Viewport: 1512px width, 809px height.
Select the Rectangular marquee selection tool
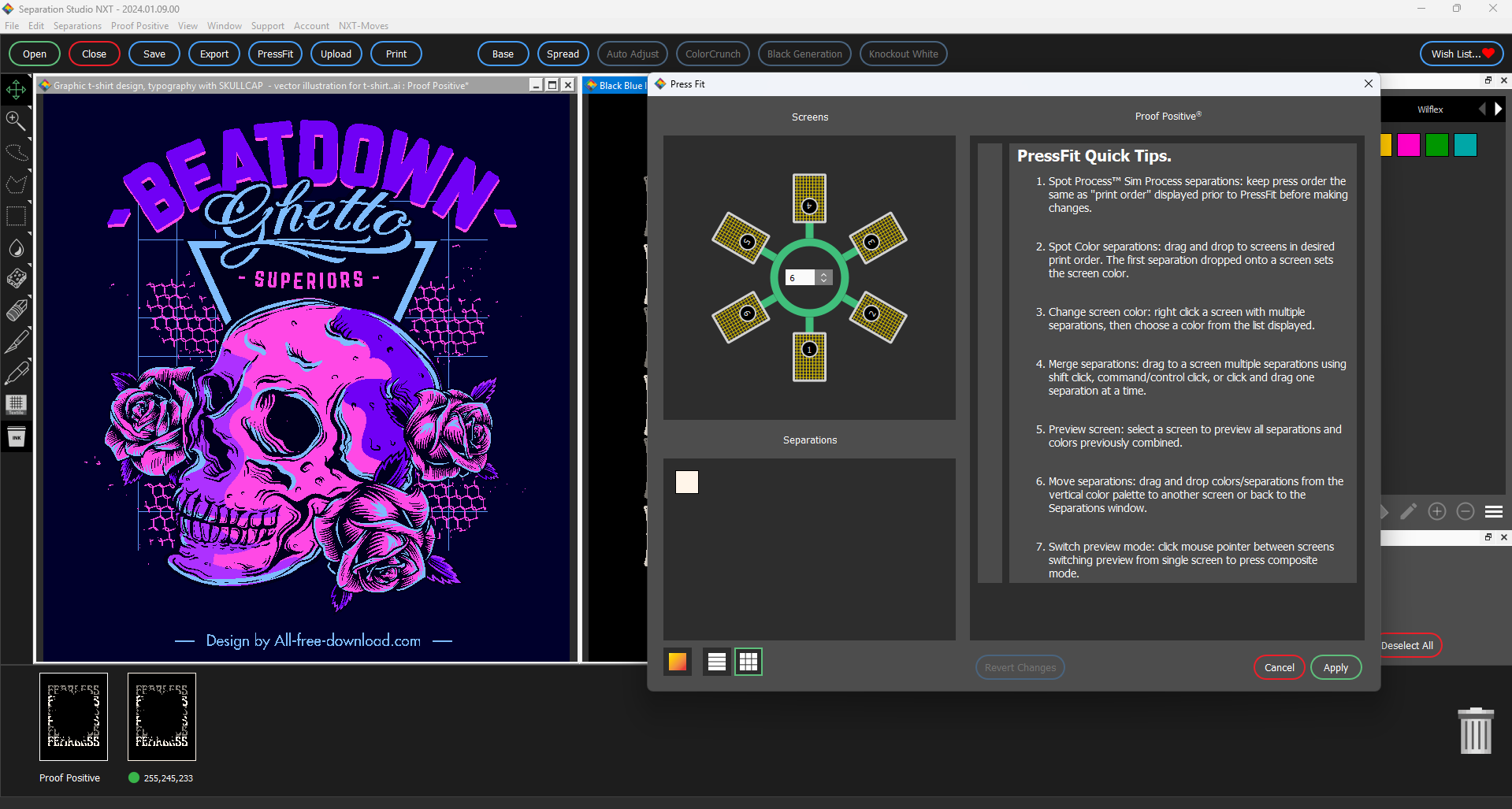point(16,216)
